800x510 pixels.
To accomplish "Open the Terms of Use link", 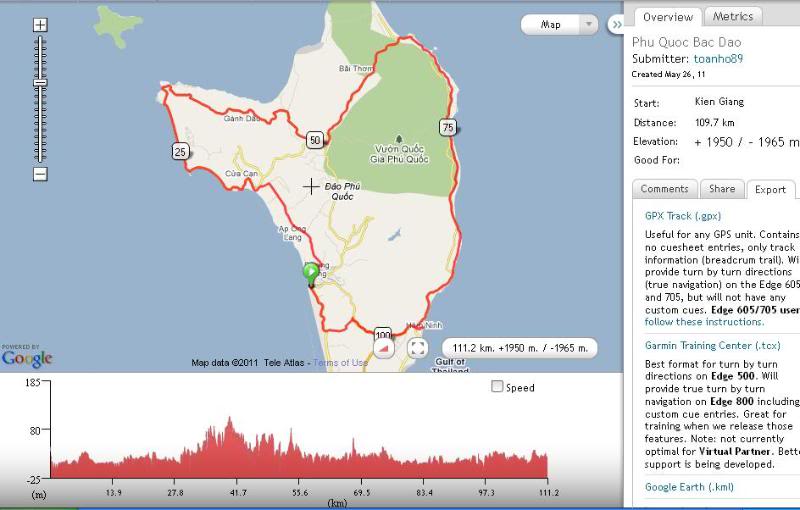I will pos(340,363).
